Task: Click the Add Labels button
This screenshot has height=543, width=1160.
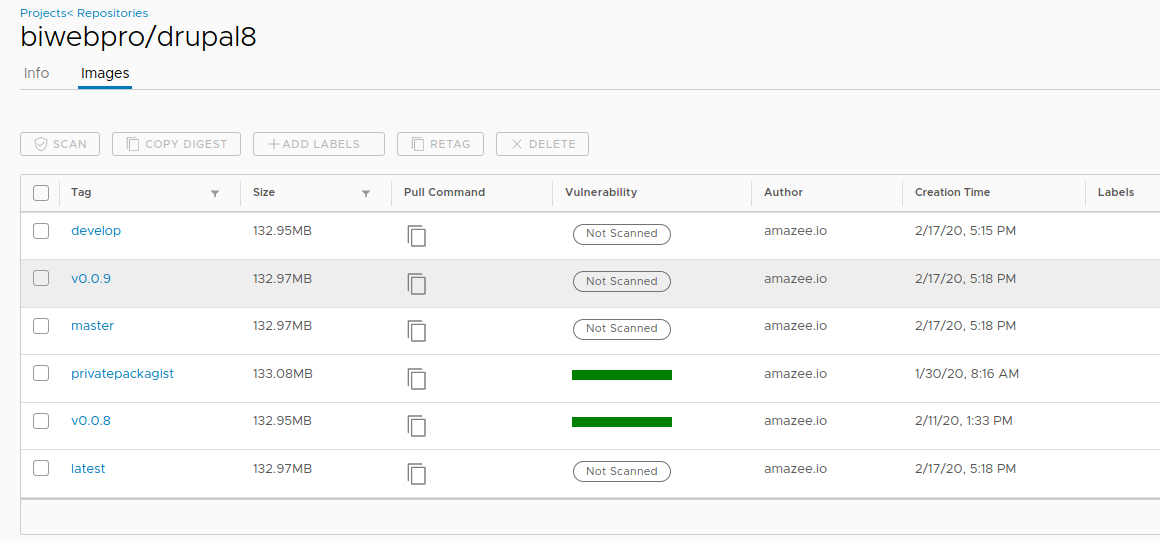Action: (319, 144)
